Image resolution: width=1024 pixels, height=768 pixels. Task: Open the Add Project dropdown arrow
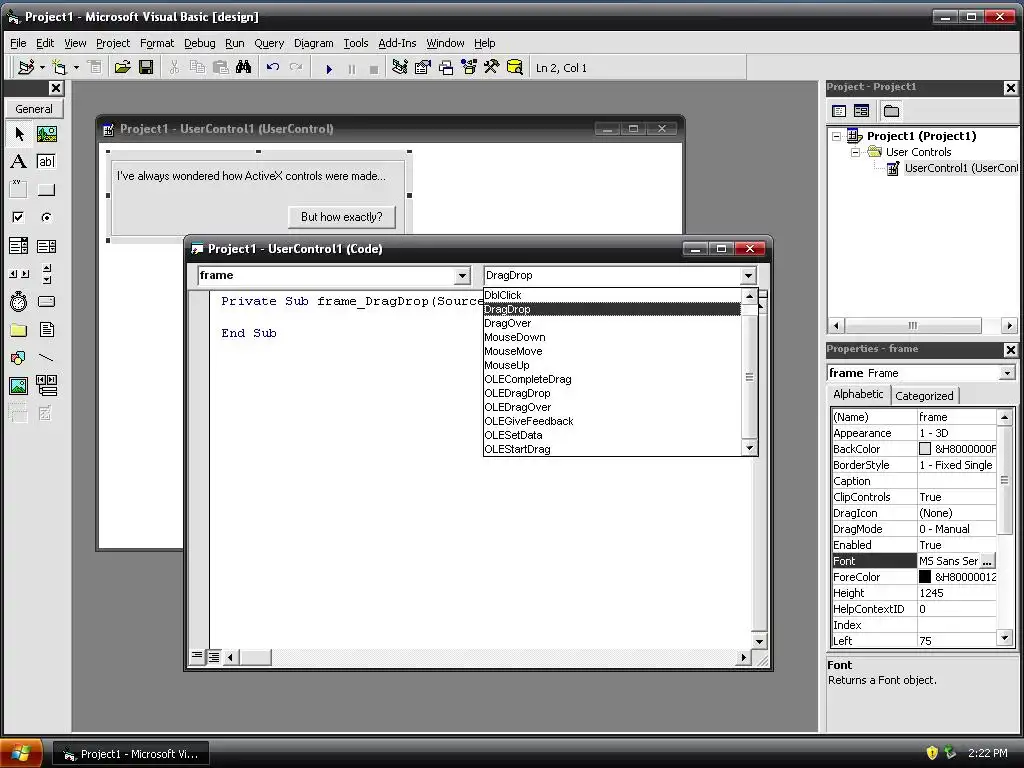click(x=42, y=67)
